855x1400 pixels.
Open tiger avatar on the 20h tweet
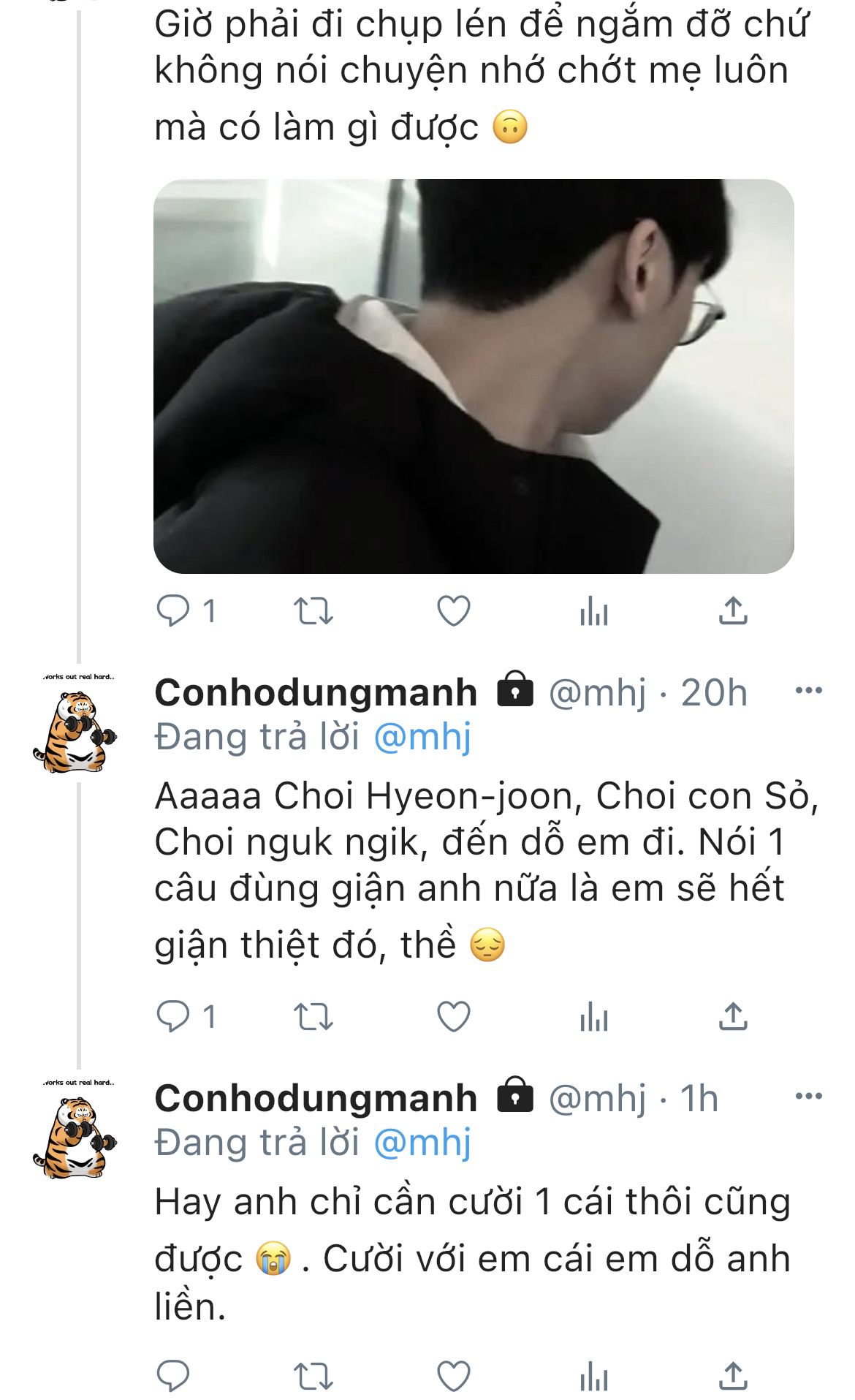75,727
